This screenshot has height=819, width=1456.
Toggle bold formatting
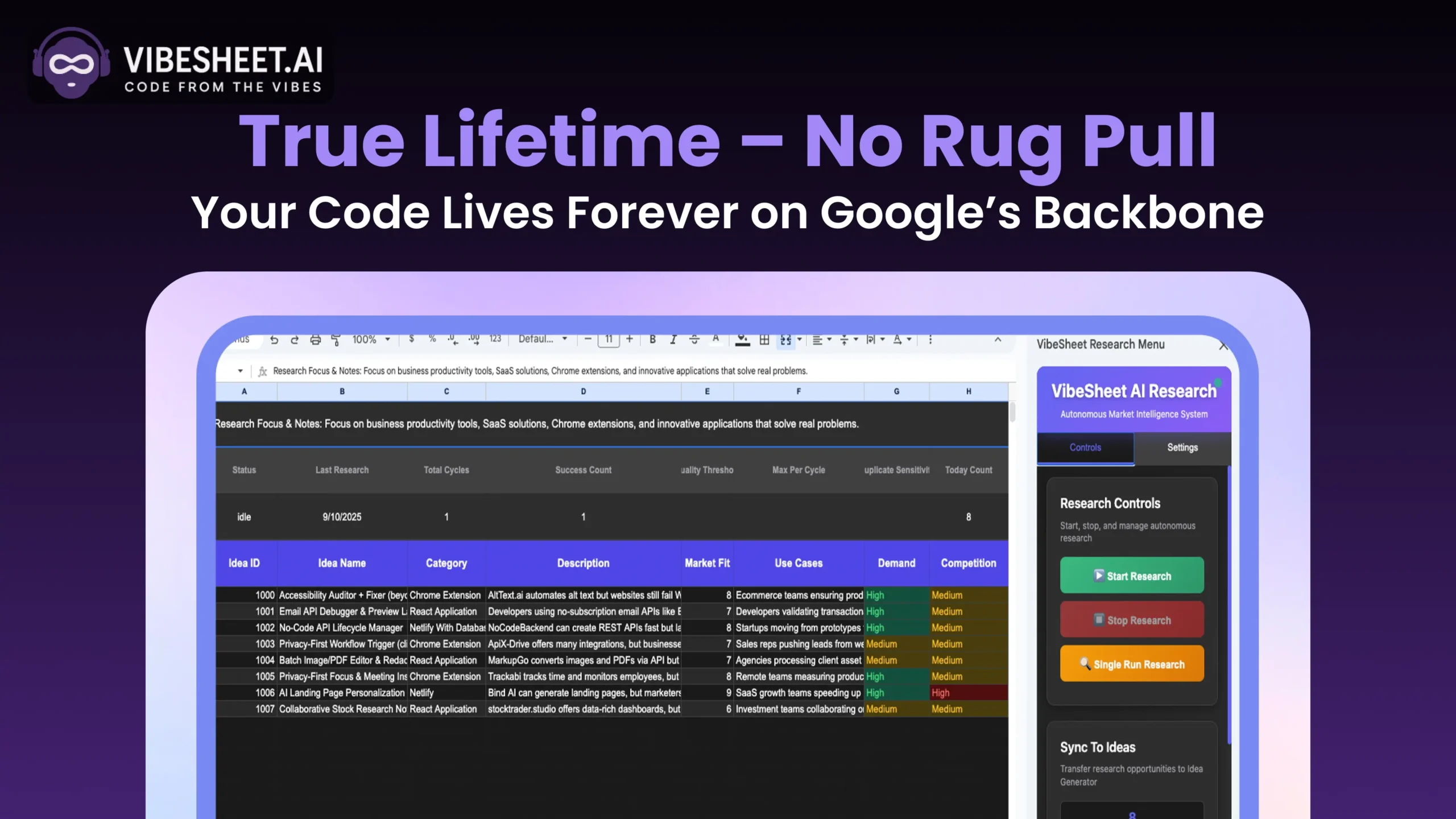652,340
